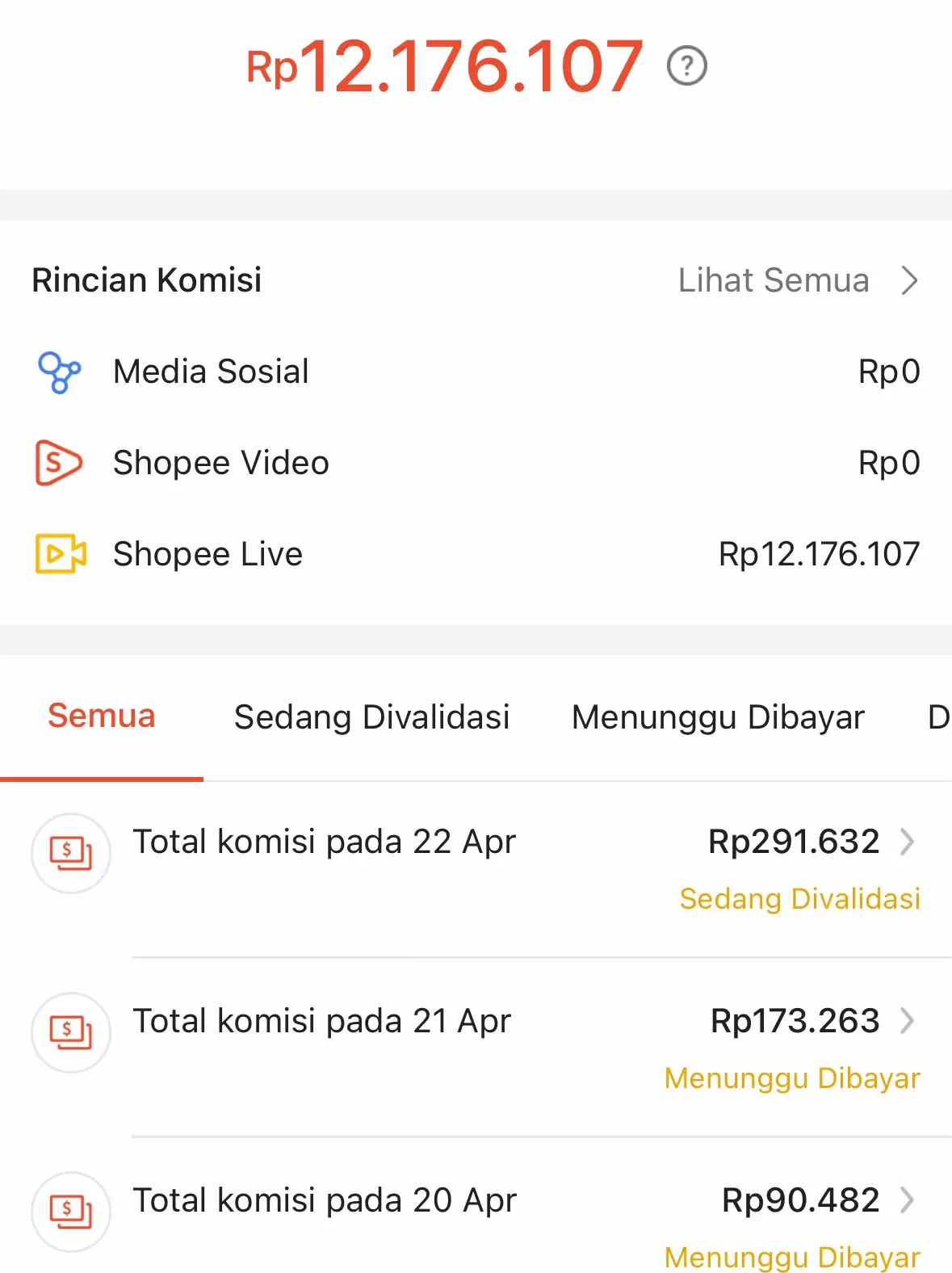This screenshot has height=1273, width=952.
Task: Open Lihat Semua commission details
Action: pos(773,280)
